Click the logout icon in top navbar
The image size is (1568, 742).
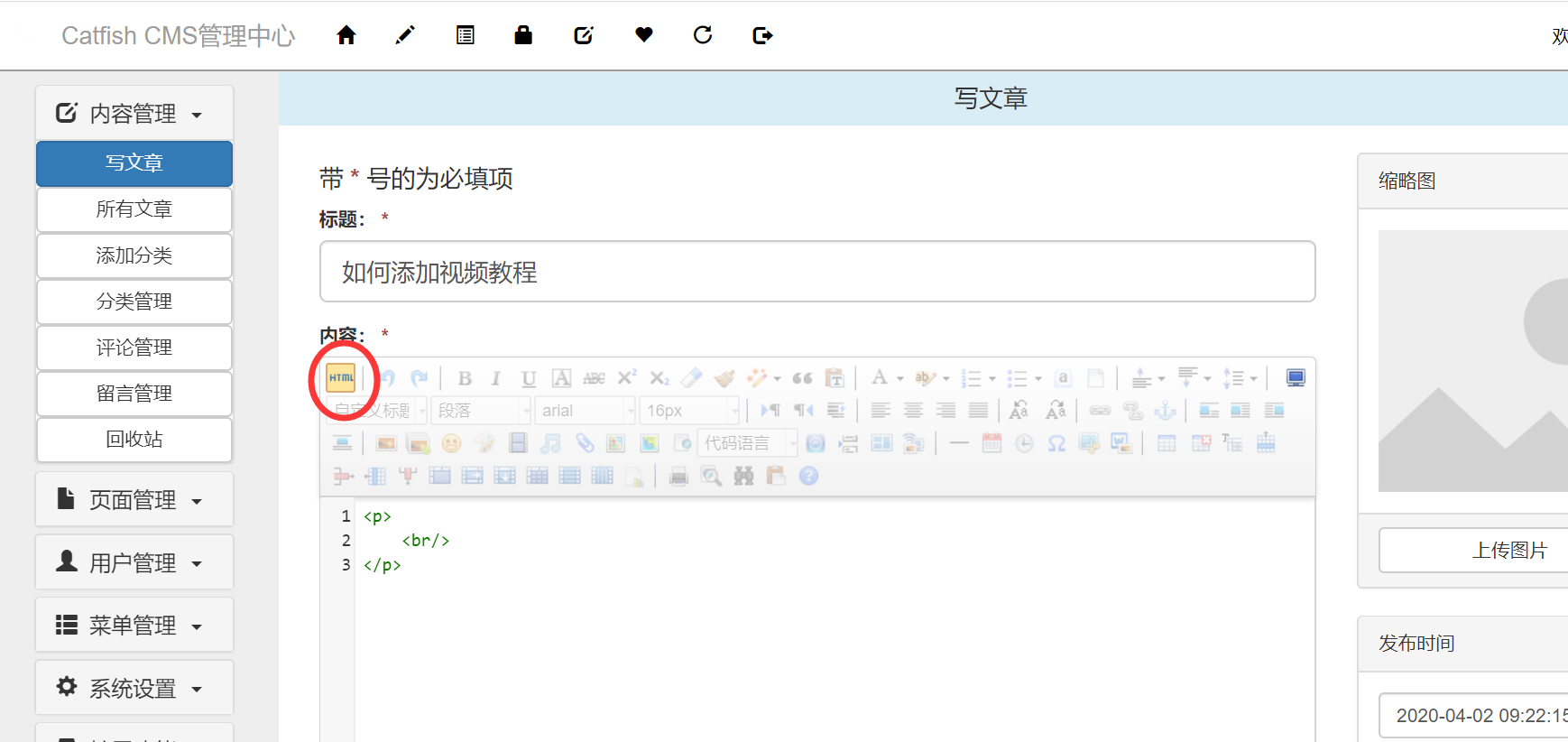pyautogui.click(x=762, y=35)
